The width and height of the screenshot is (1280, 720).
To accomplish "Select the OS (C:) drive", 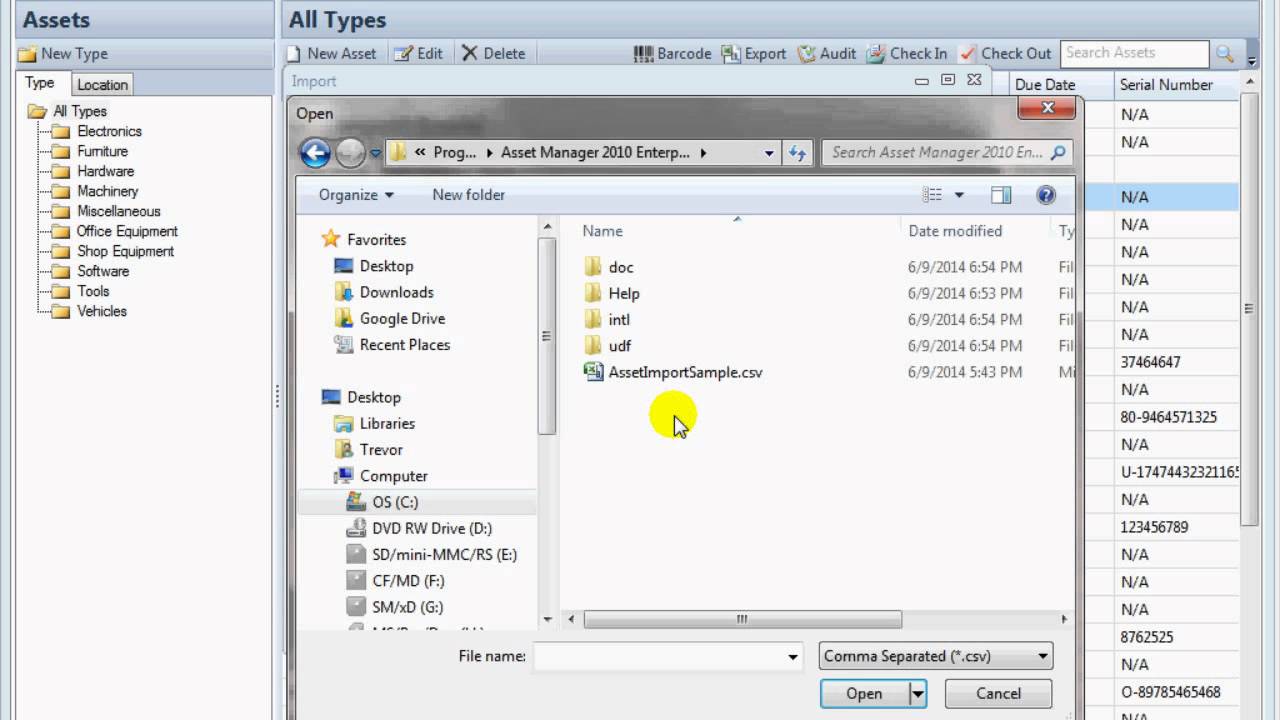I will pos(395,502).
